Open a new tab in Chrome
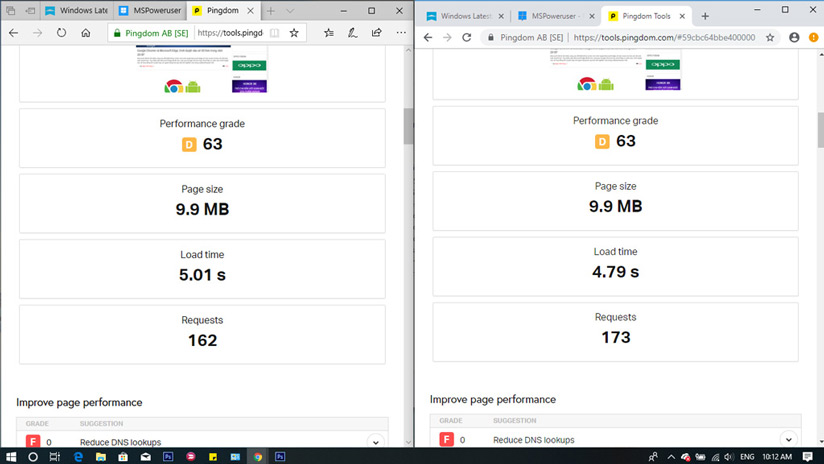This screenshot has height=464, width=824. [x=705, y=16]
